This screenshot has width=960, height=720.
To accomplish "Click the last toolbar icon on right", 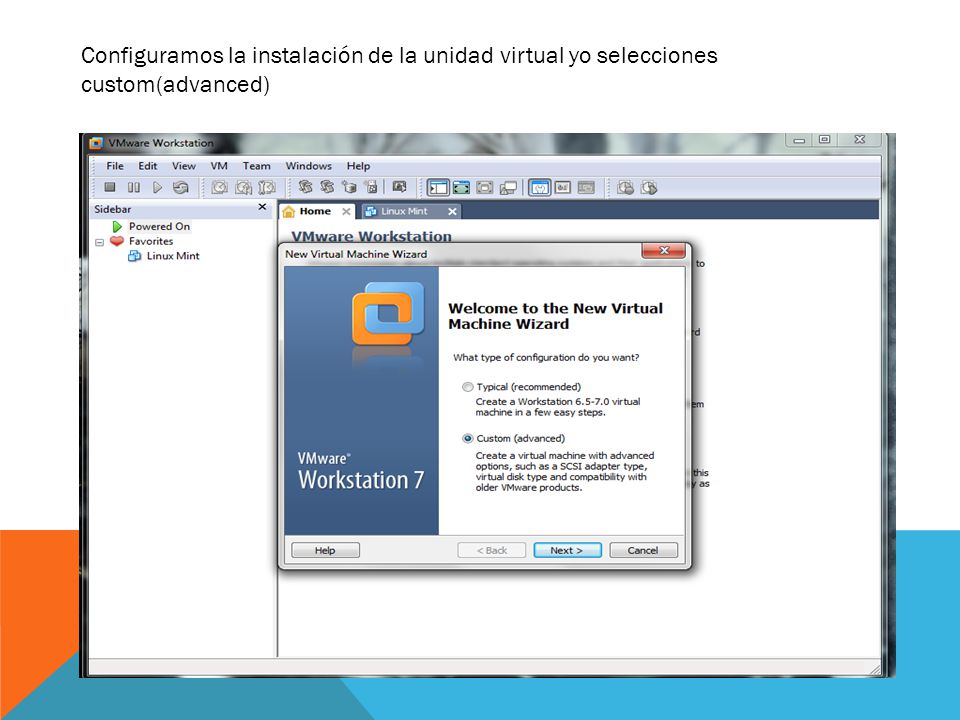I will click(649, 187).
